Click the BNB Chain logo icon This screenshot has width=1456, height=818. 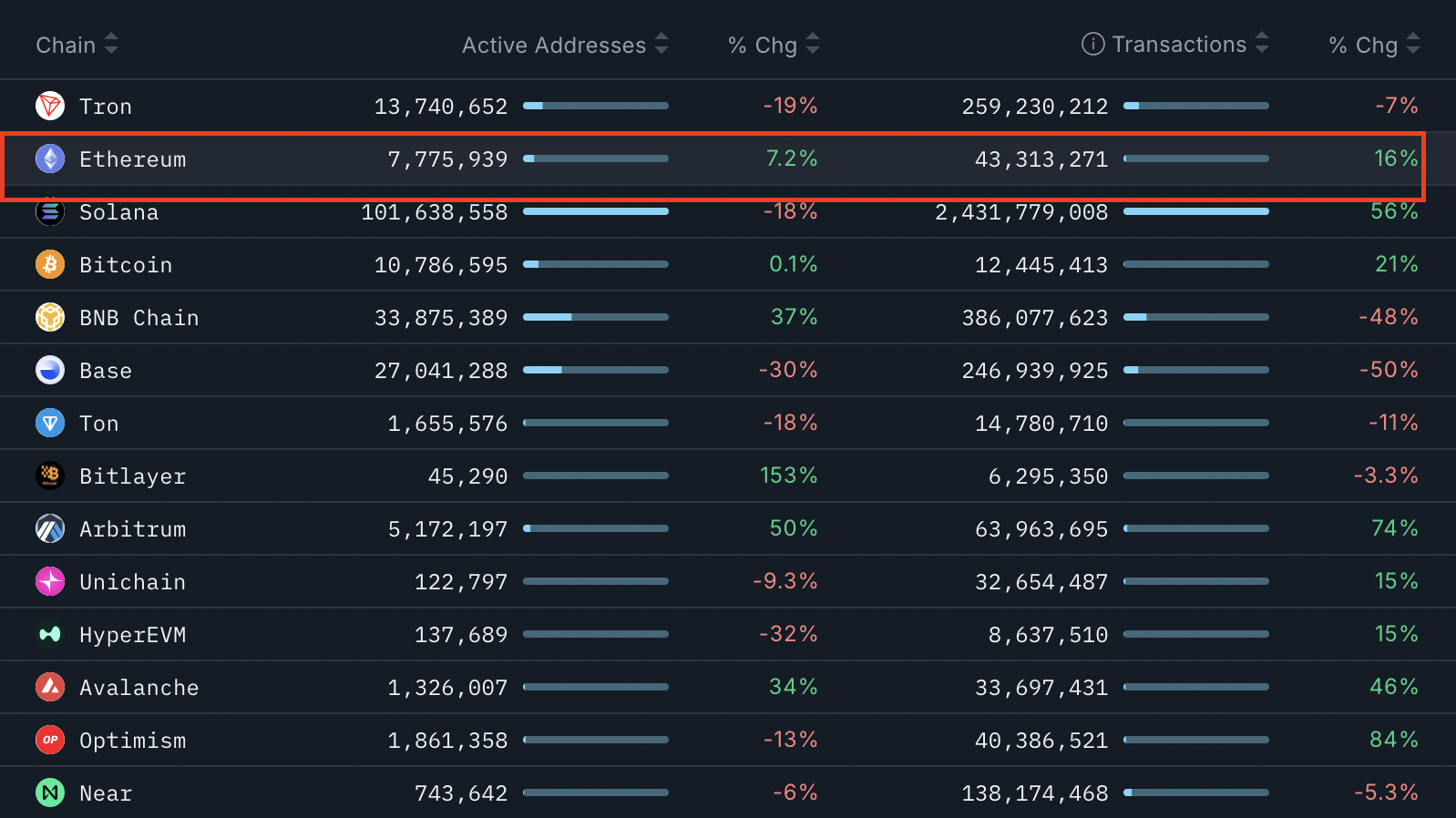click(x=50, y=318)
